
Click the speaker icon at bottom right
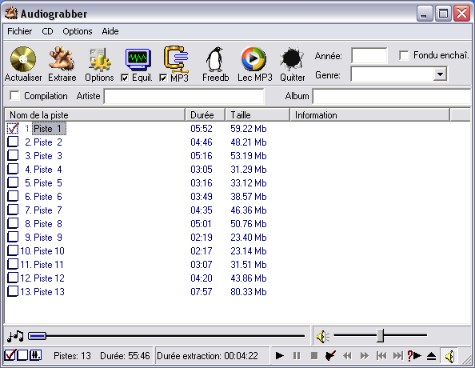[x=449, y=356]
